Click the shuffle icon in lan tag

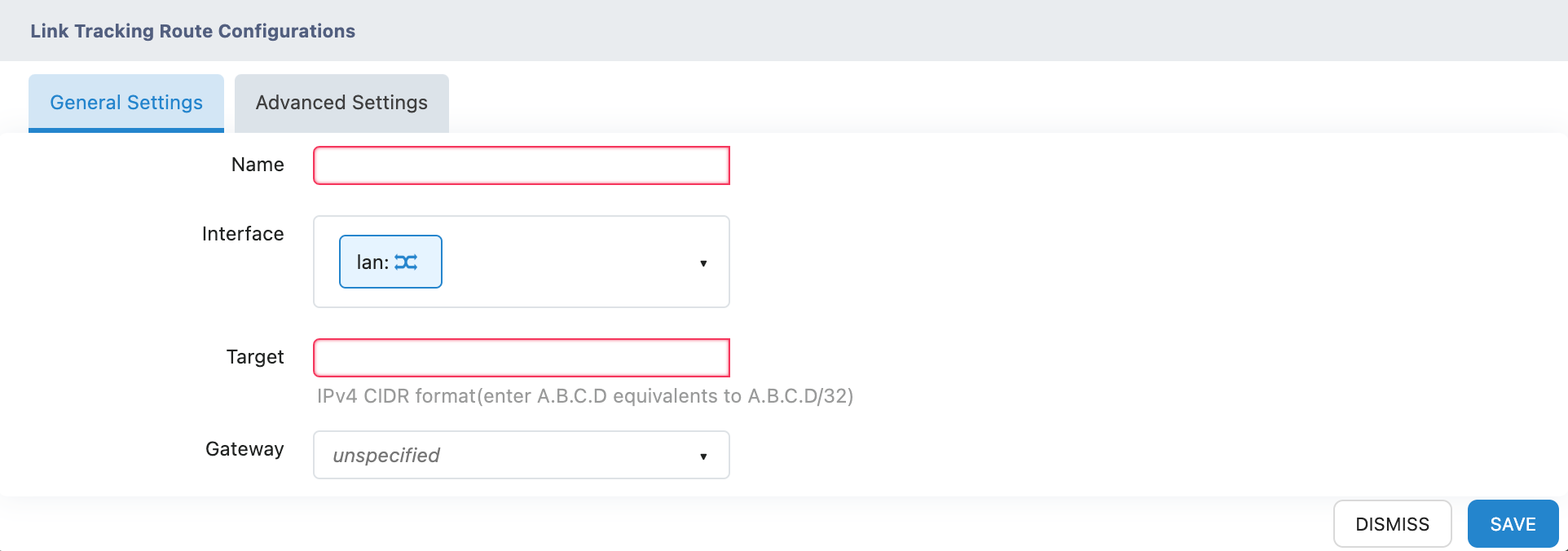(x=406, y=262)
